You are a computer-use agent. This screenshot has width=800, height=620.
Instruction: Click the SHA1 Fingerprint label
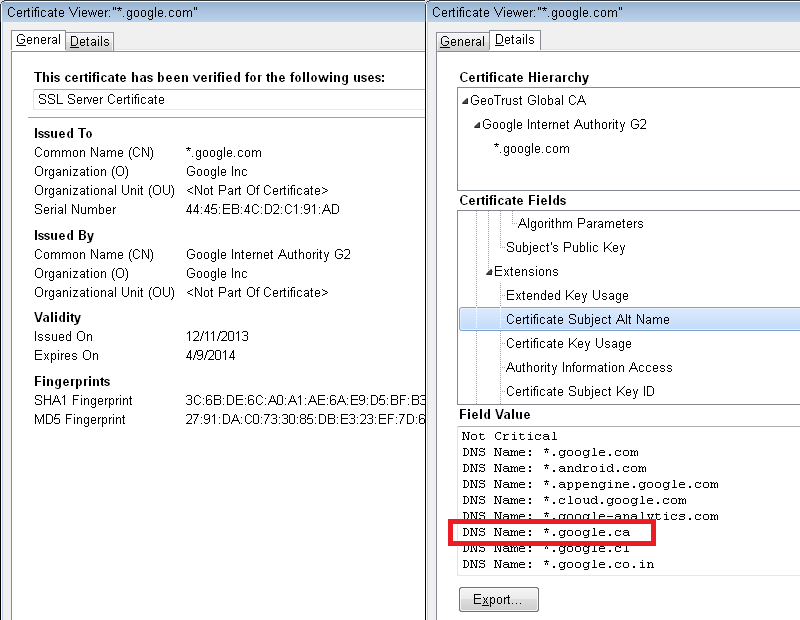83,401
